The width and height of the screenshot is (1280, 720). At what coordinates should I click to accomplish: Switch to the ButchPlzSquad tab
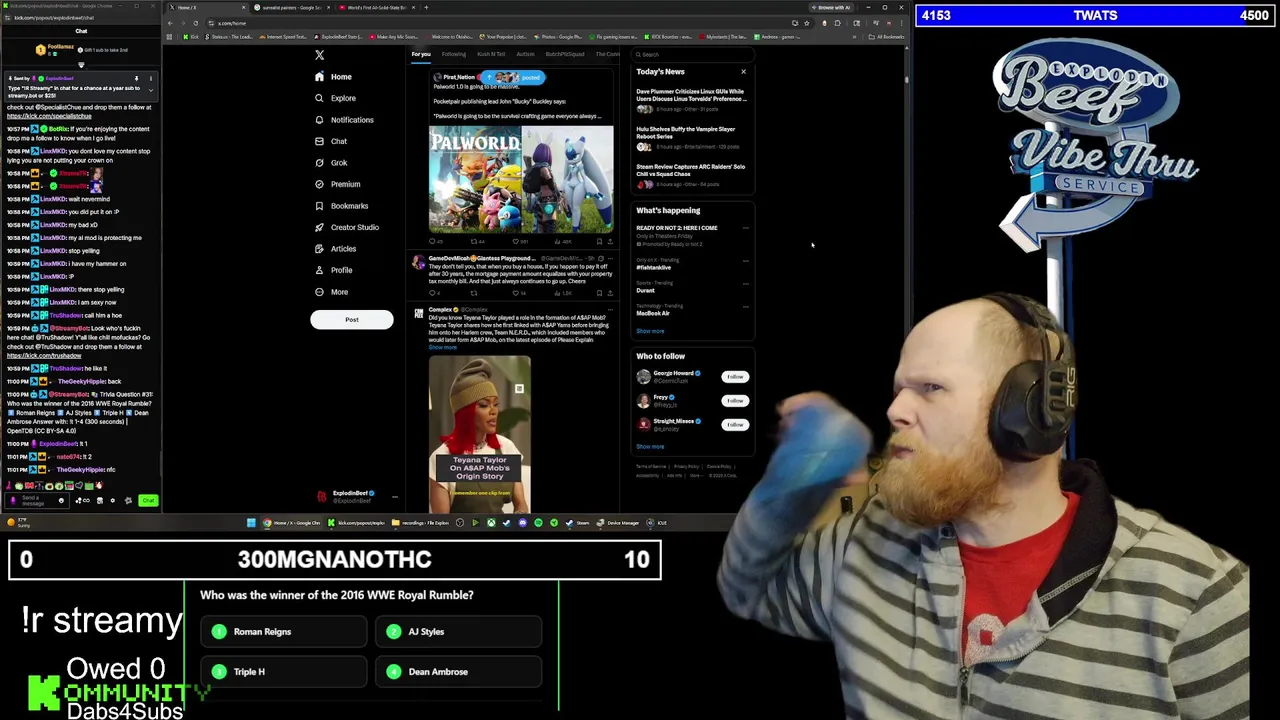(565, 54)
